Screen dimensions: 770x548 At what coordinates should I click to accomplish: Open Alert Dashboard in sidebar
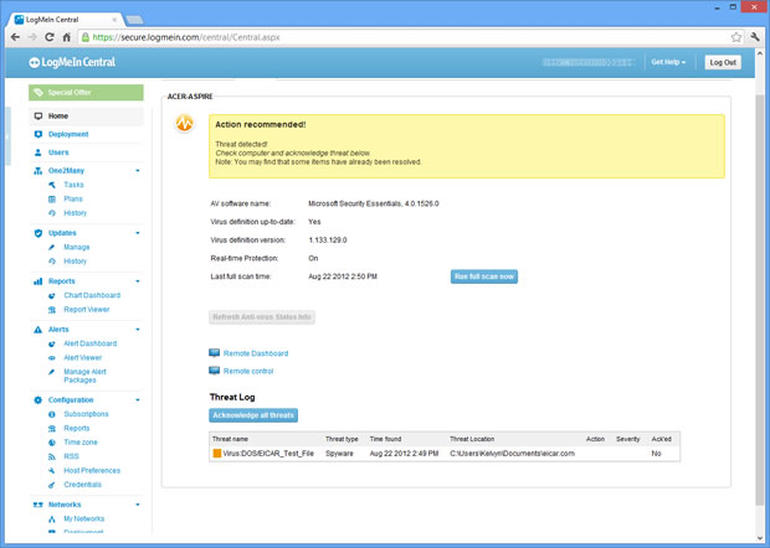[90, 343]
